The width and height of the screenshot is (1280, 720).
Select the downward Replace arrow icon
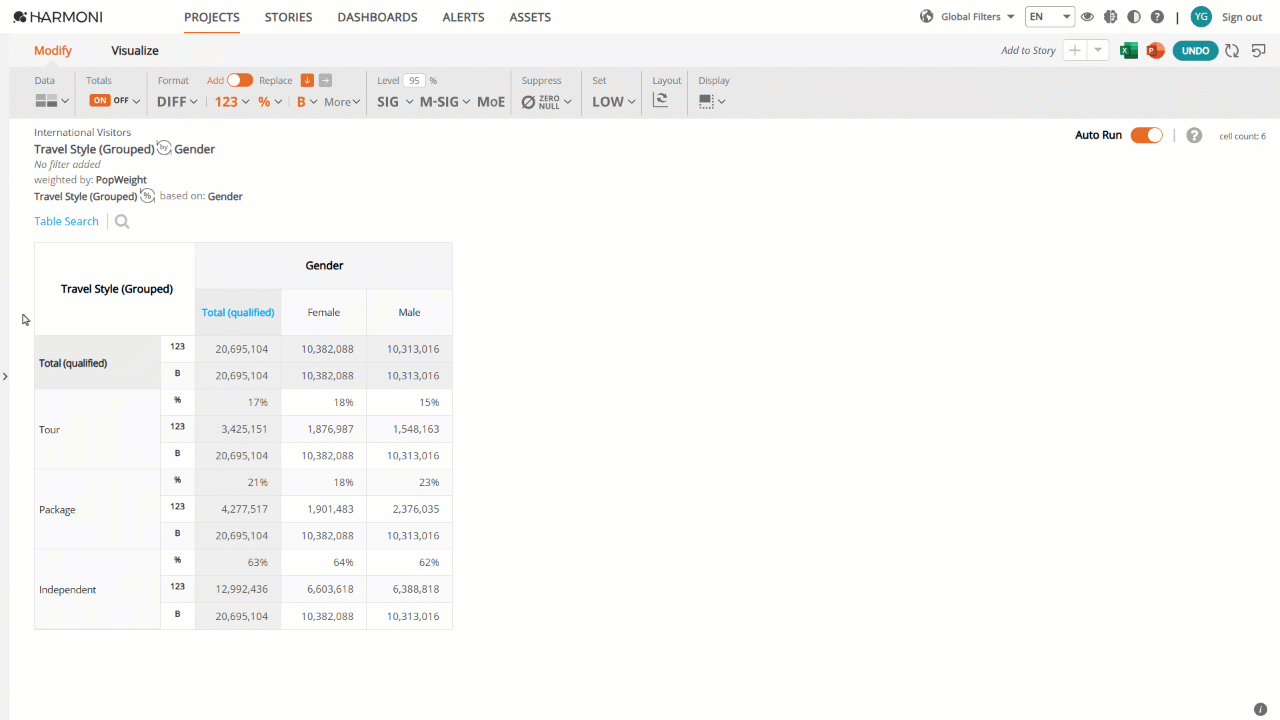[307, 81]
